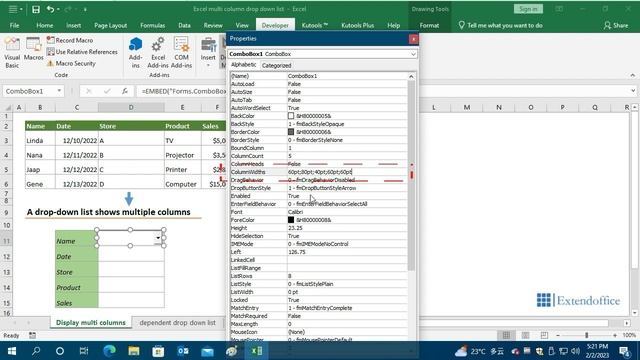640x360 pixels.
Task: Click the Excel taskbar icon
Action: click(257, 351)
